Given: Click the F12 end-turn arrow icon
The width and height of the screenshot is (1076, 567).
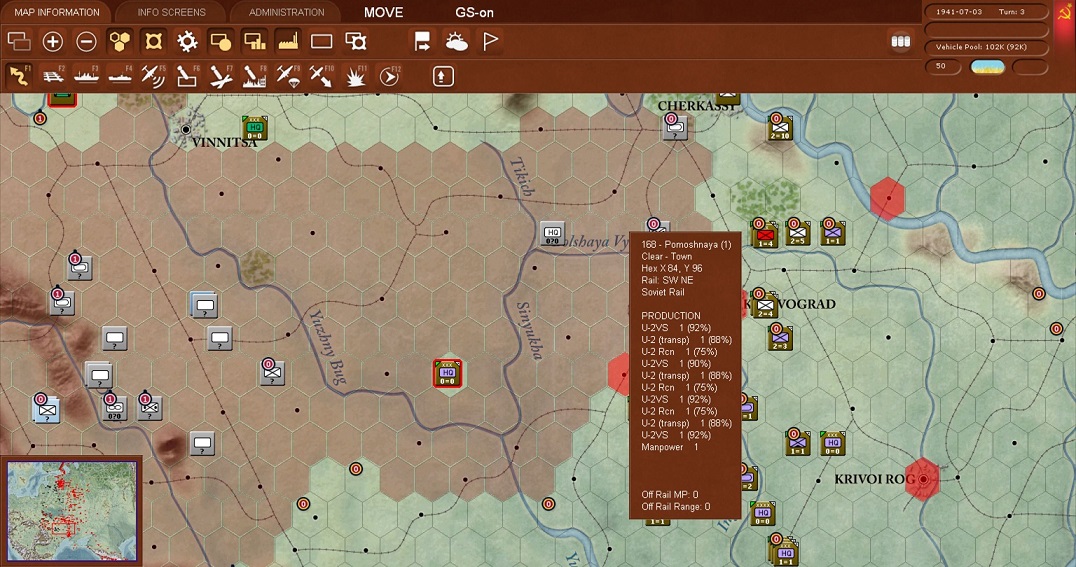Looking at the screenshot, I should click(x=389, y=76).
